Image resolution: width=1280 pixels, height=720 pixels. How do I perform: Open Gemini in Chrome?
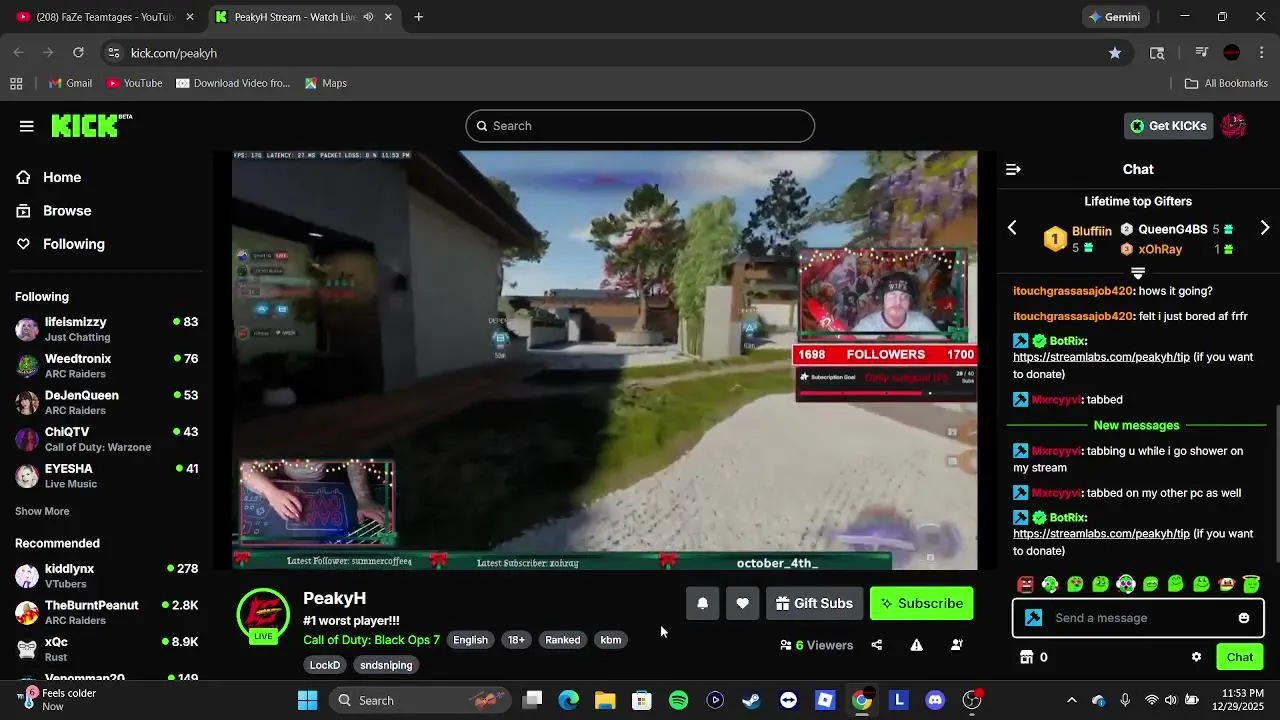[1115, 17]
